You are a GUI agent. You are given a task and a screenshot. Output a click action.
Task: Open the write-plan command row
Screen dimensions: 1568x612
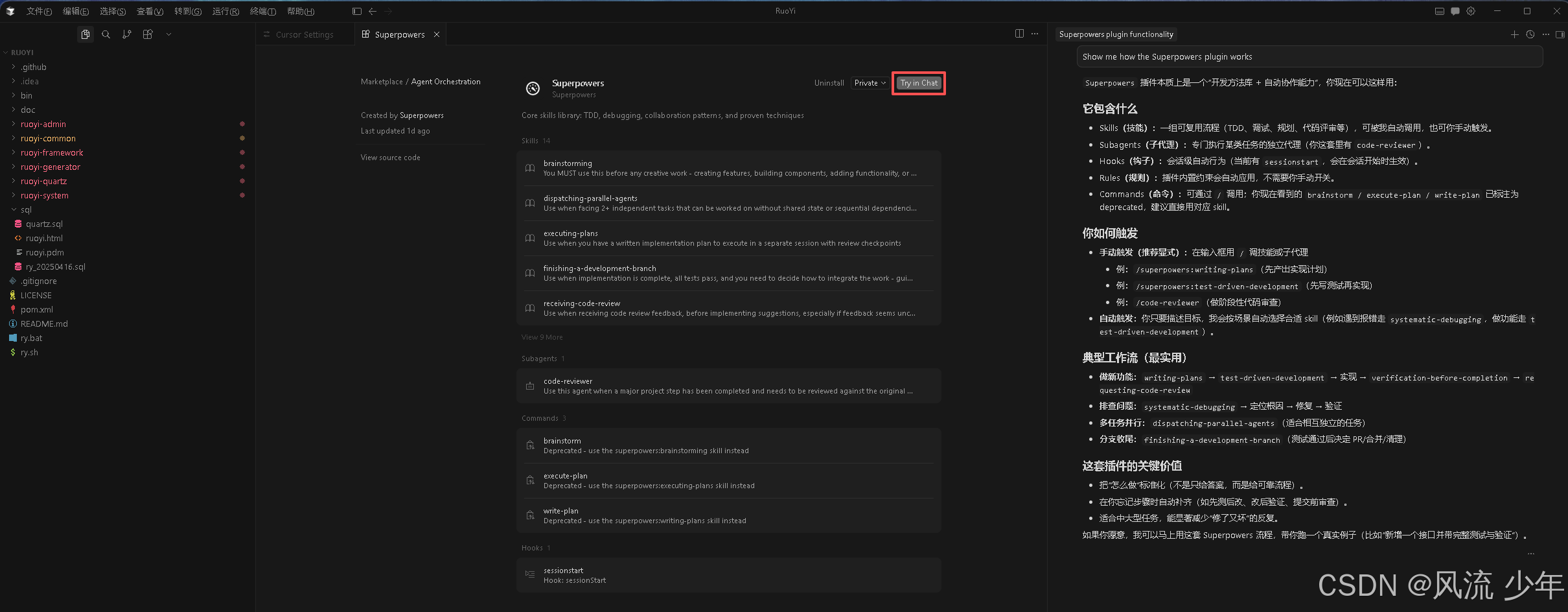pos(729,515)
